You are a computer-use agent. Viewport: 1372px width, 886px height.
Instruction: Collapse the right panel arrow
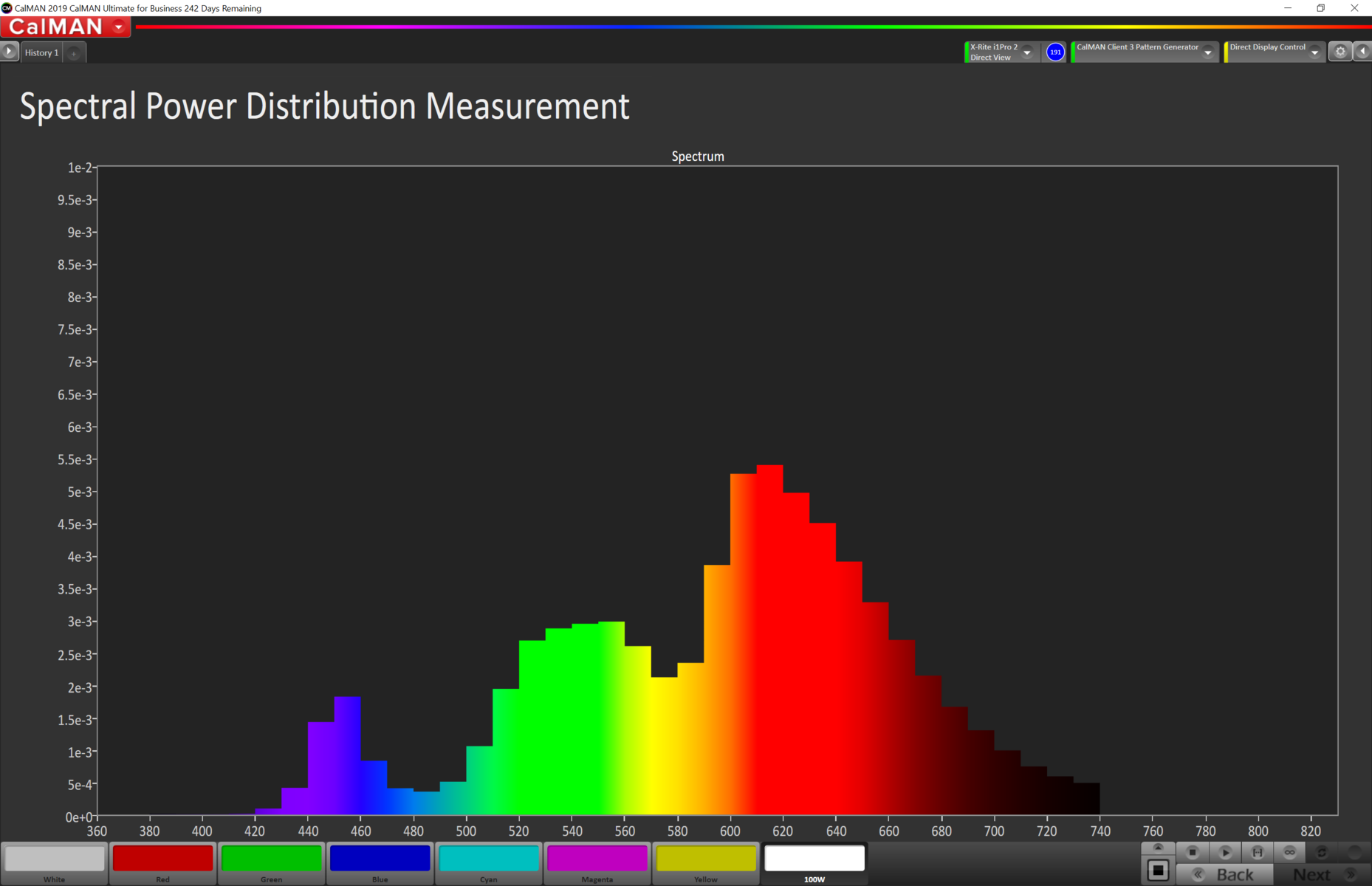tap(1363, 52)
